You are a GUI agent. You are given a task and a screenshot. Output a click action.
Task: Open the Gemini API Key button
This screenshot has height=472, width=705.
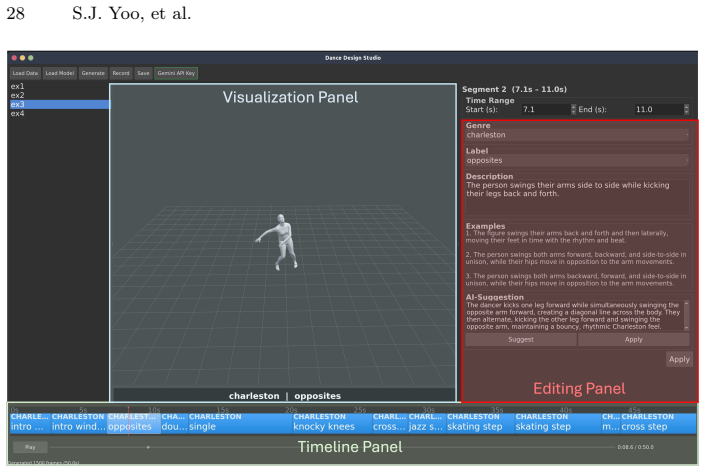[x=176, y=73]
